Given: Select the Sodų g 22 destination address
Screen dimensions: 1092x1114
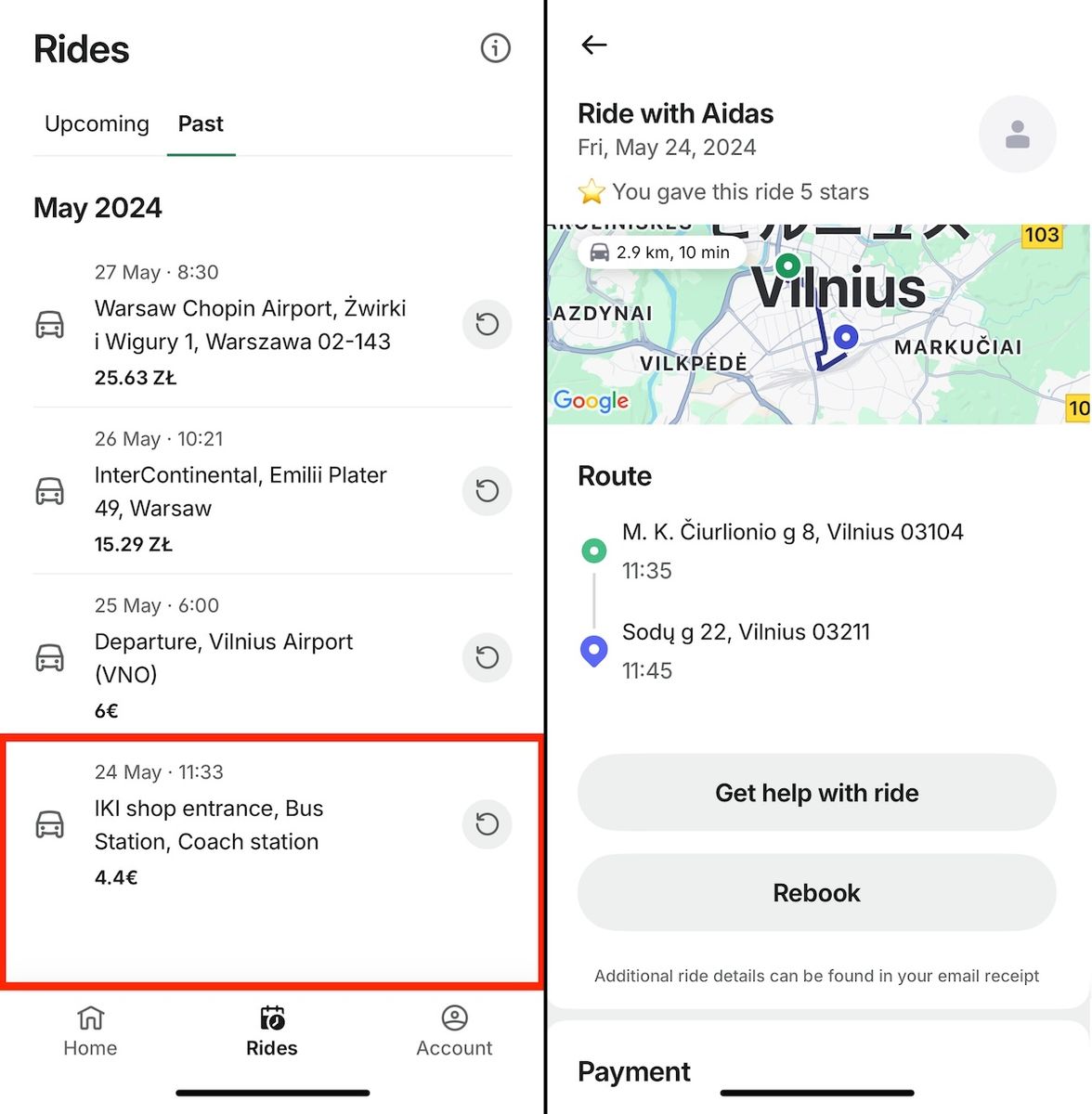Looking at the screenshot, I should (746, 632).
